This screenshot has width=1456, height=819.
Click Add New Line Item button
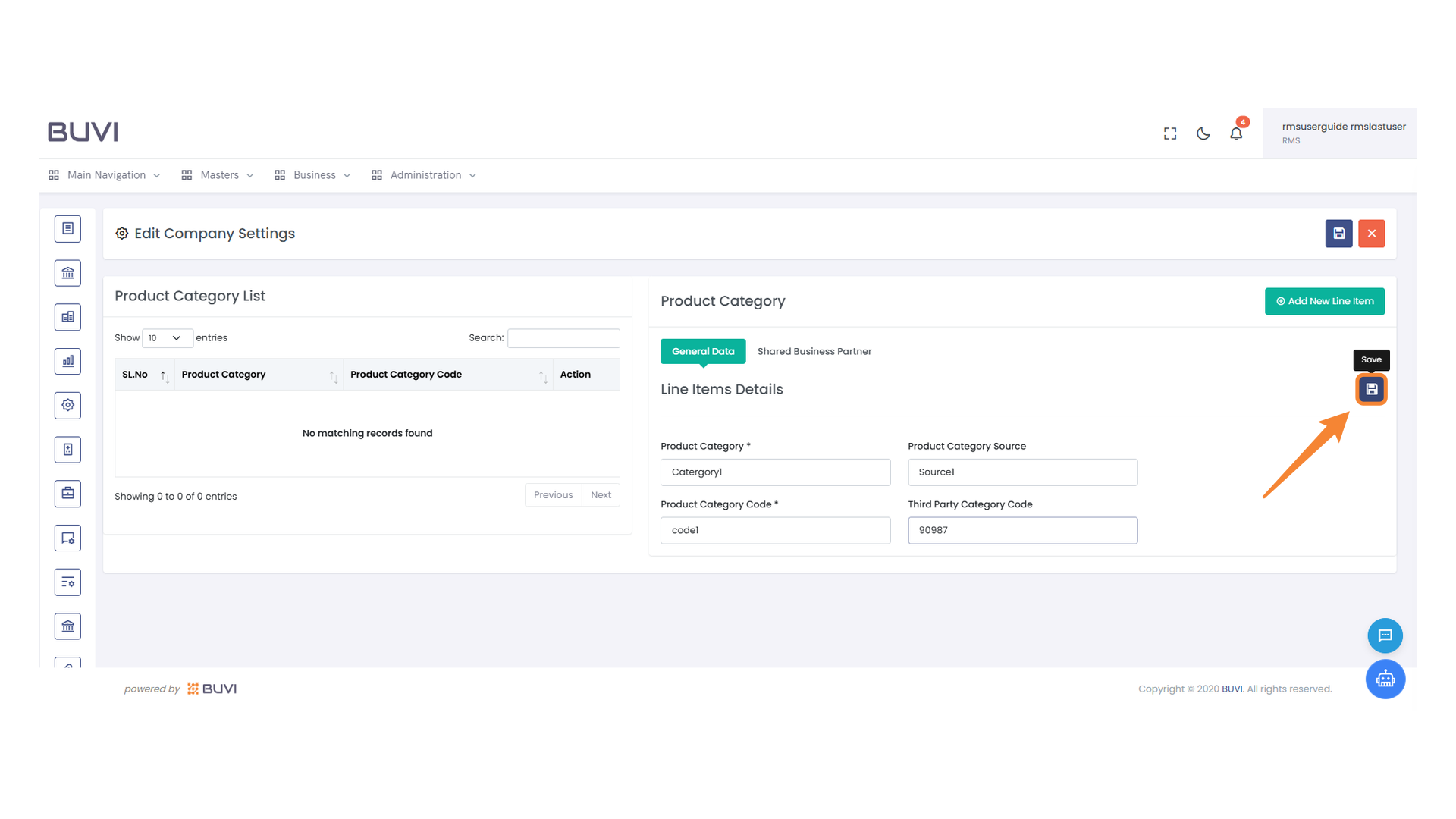tap(1324, 301)
